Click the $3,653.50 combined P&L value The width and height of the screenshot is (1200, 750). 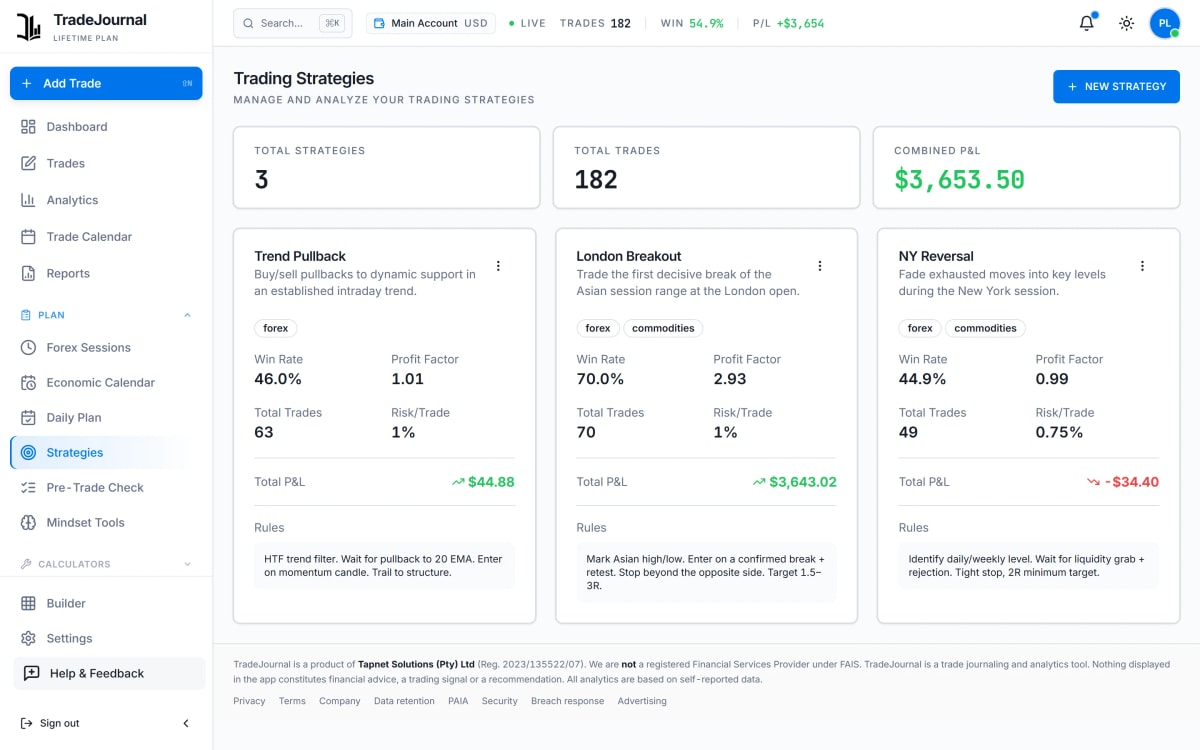click(x=959, y=180)
